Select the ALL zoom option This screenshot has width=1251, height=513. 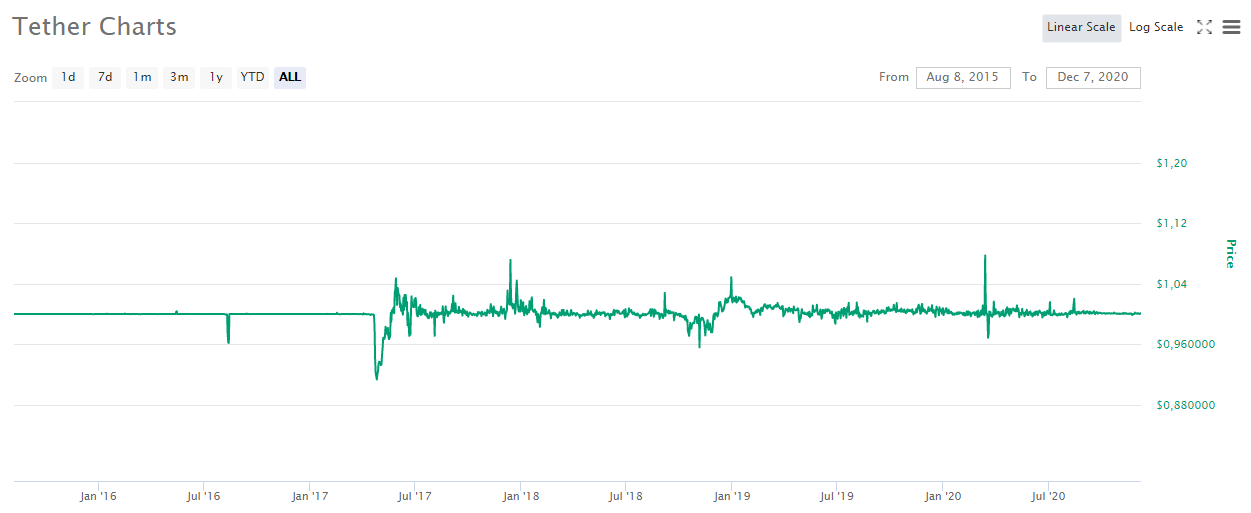(290, 77)
